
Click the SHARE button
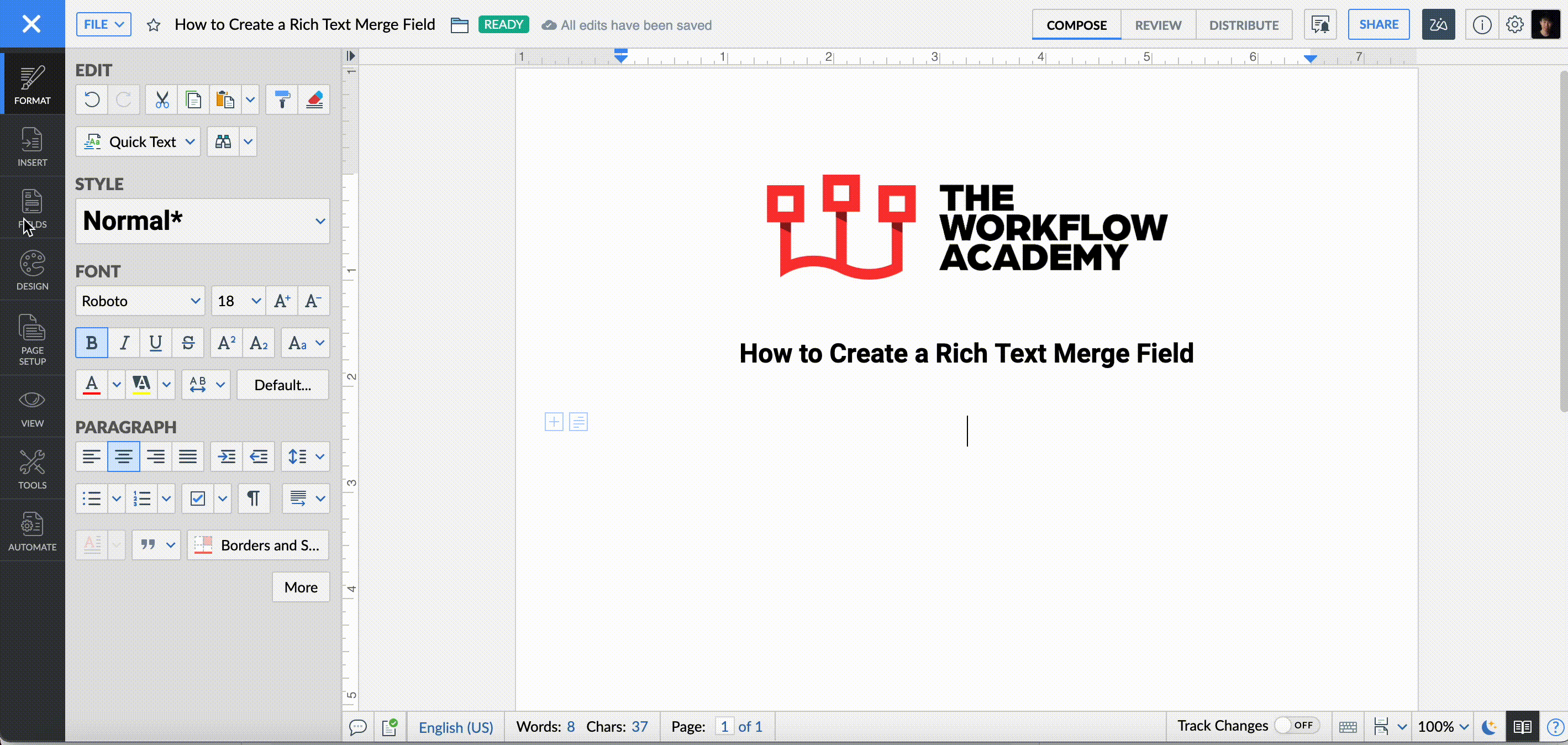1378,25
